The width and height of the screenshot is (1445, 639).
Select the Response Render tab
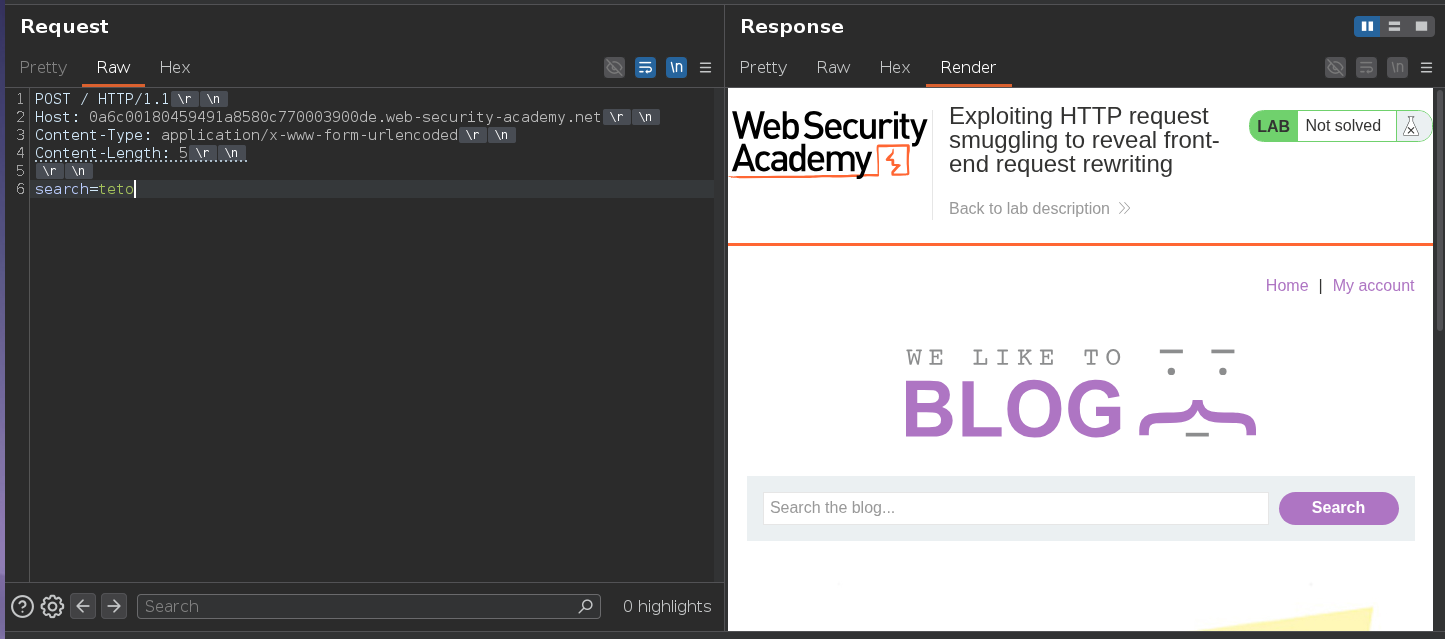tap(968, 67)
